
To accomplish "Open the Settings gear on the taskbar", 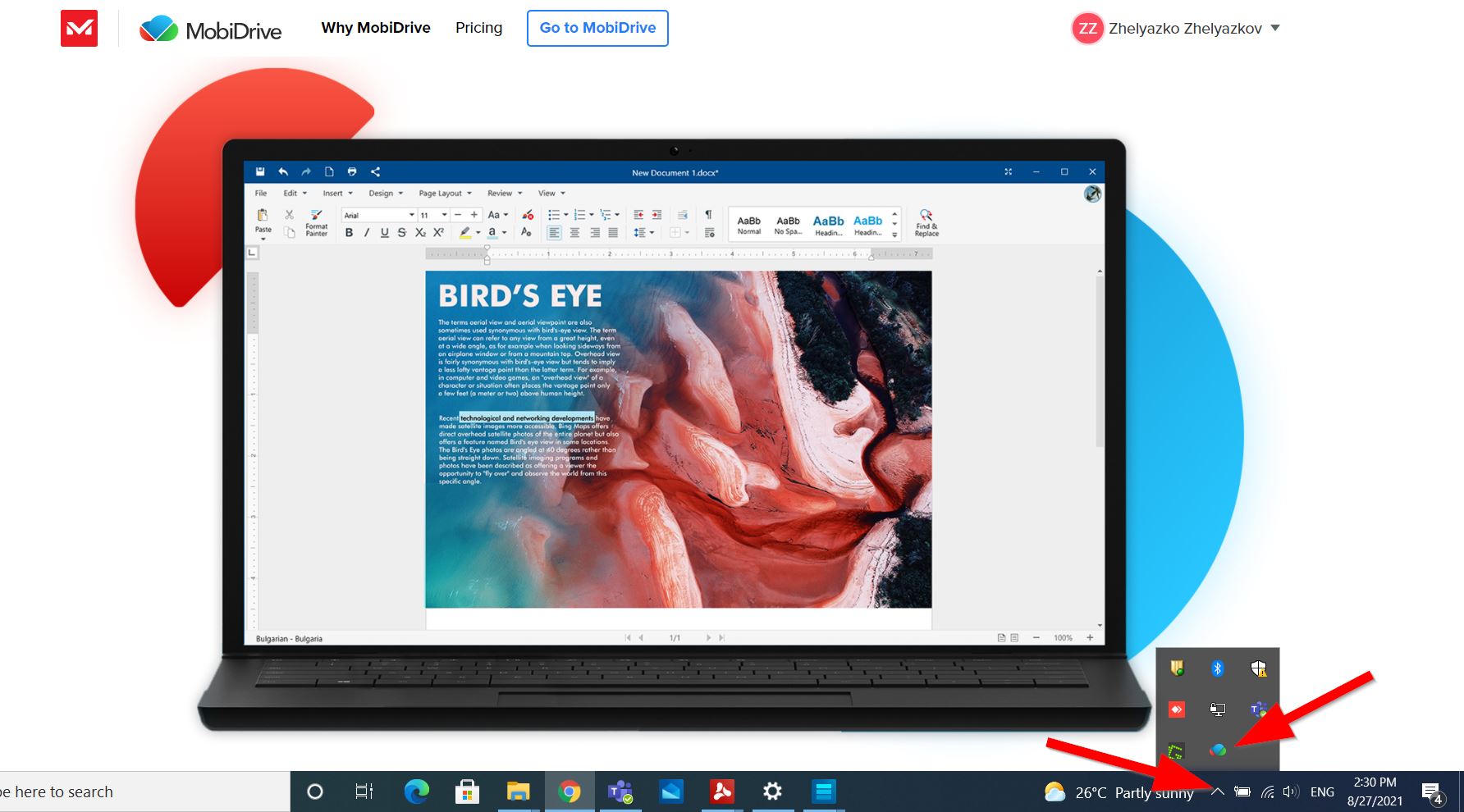I will pyautogui.click(x=772, y=791).
